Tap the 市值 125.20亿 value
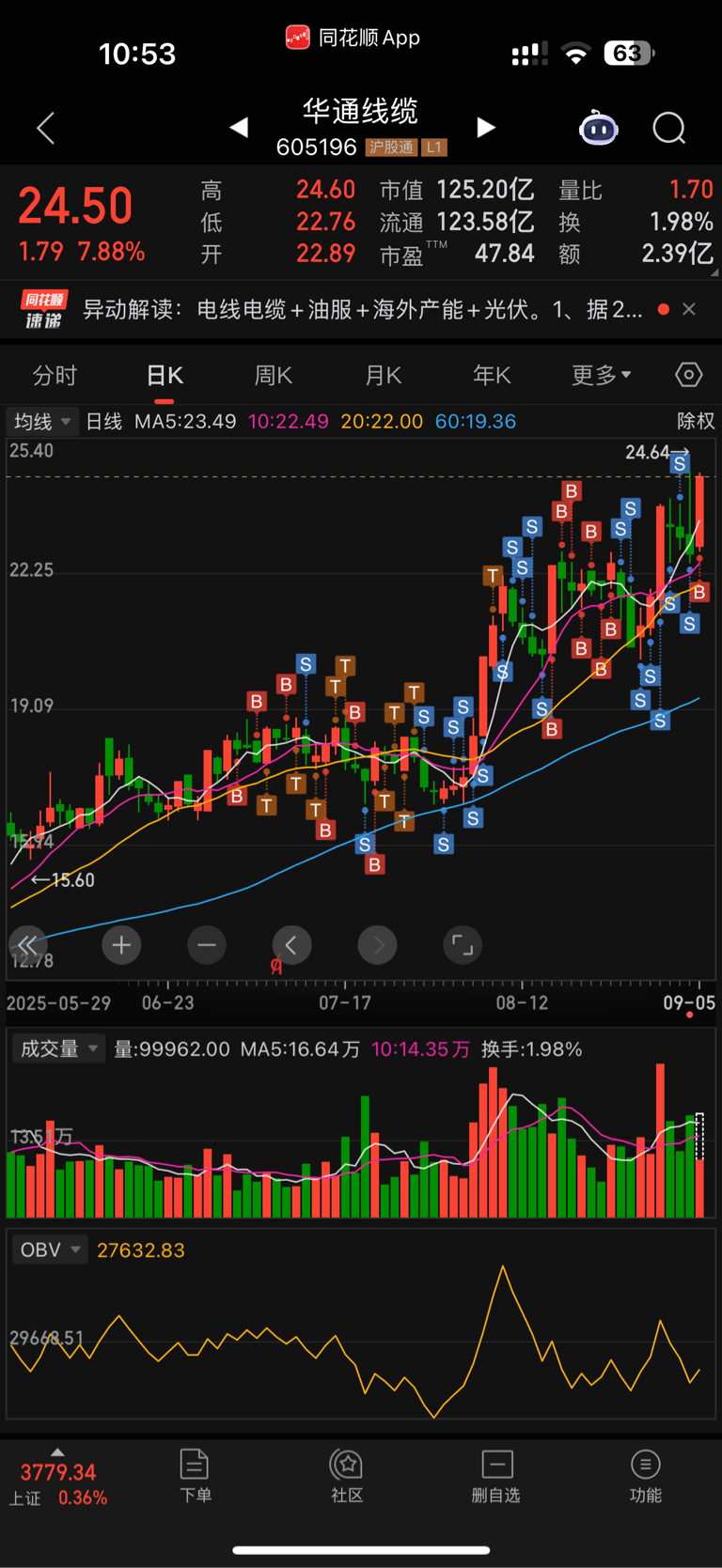The height and width of the screenshot is (1568, 722). click(x=485, y=190)
